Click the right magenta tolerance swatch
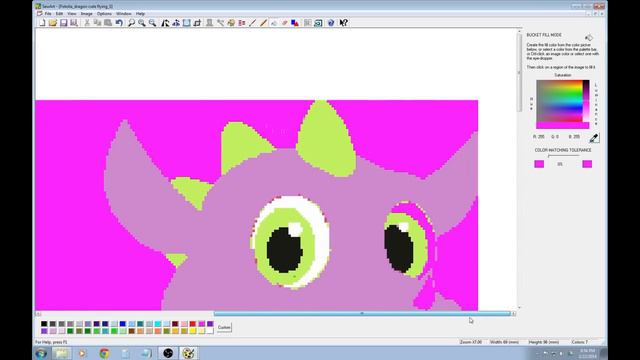 click(587, 164)
